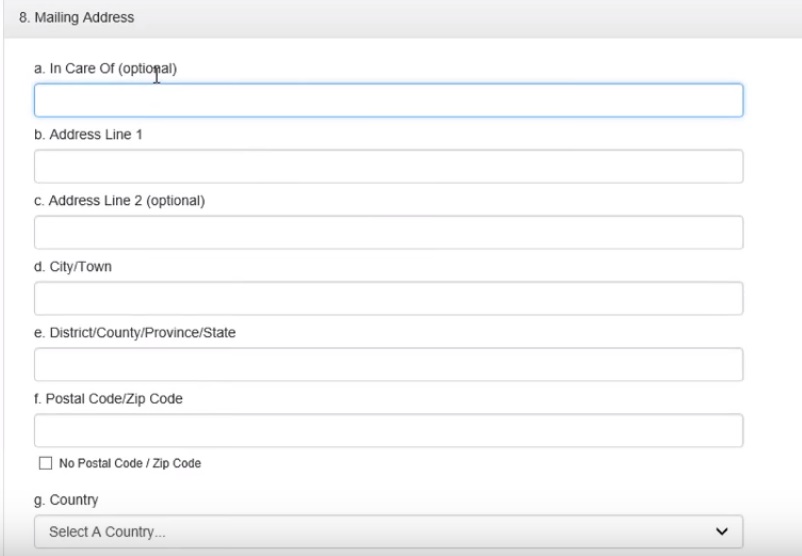Click the 'Select A Country...' placeholder text
The image size is (802, 556).
107,532
